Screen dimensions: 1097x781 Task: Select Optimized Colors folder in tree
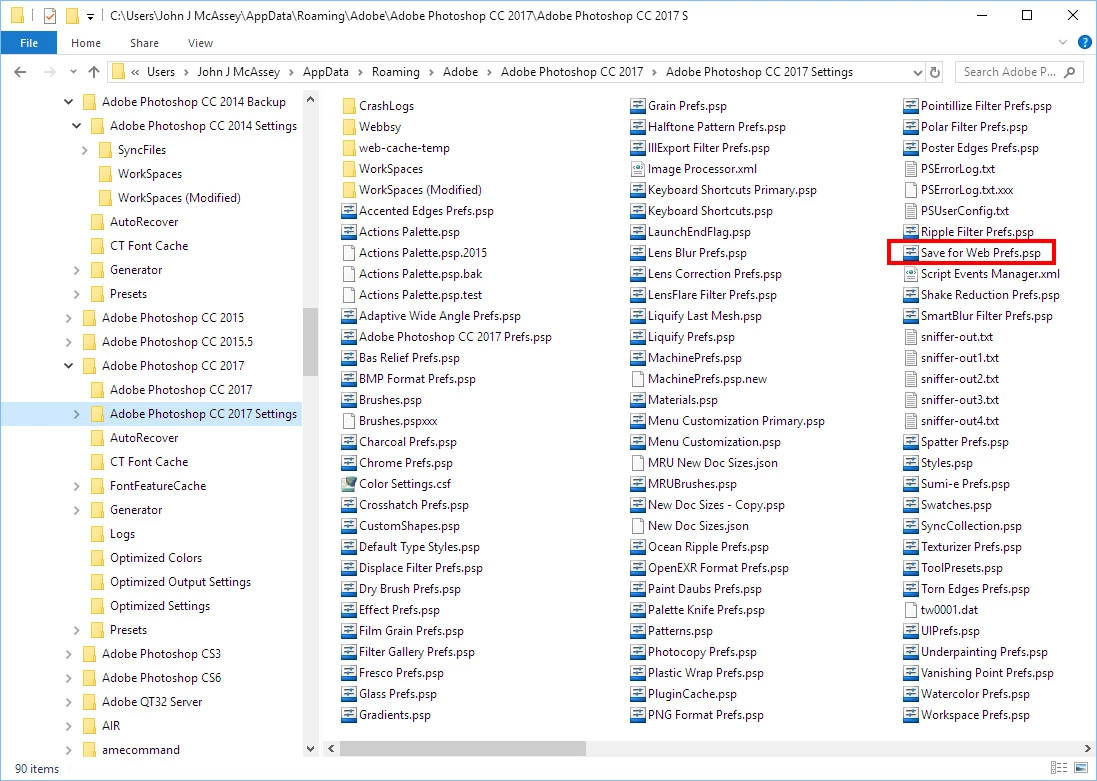pos(155,558)
